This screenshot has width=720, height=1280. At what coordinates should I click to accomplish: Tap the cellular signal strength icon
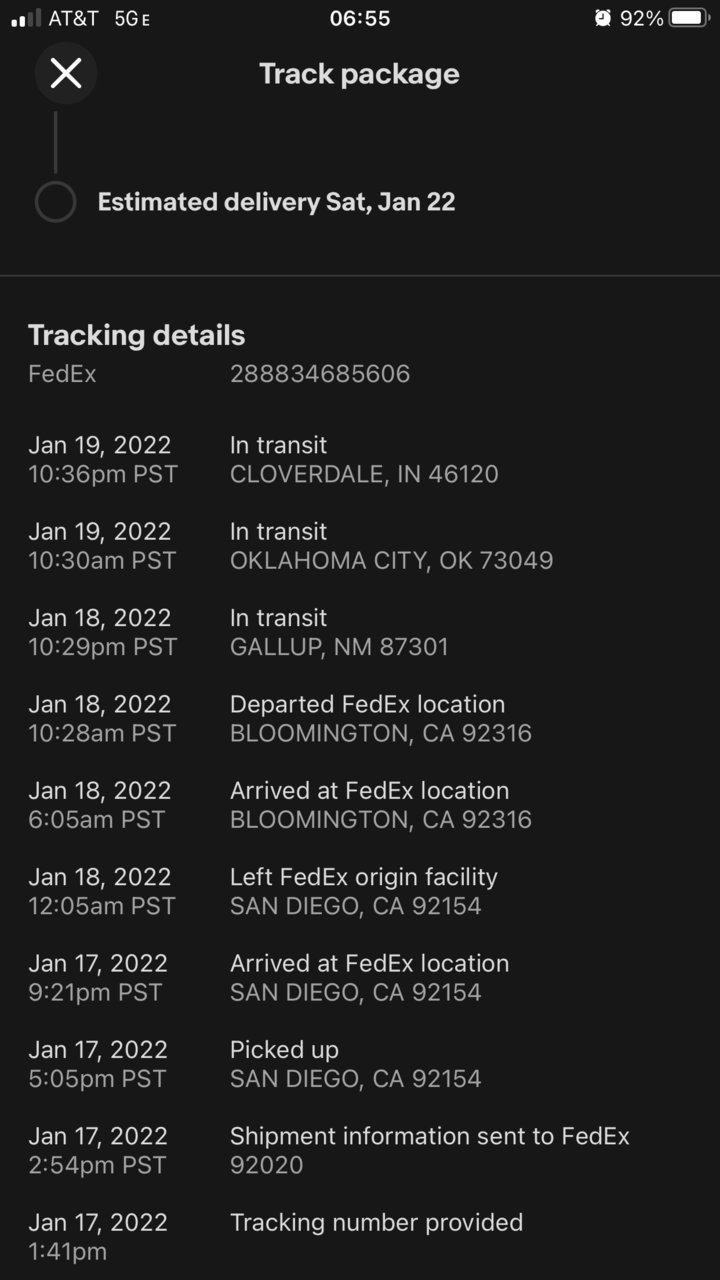pos(26,18)
